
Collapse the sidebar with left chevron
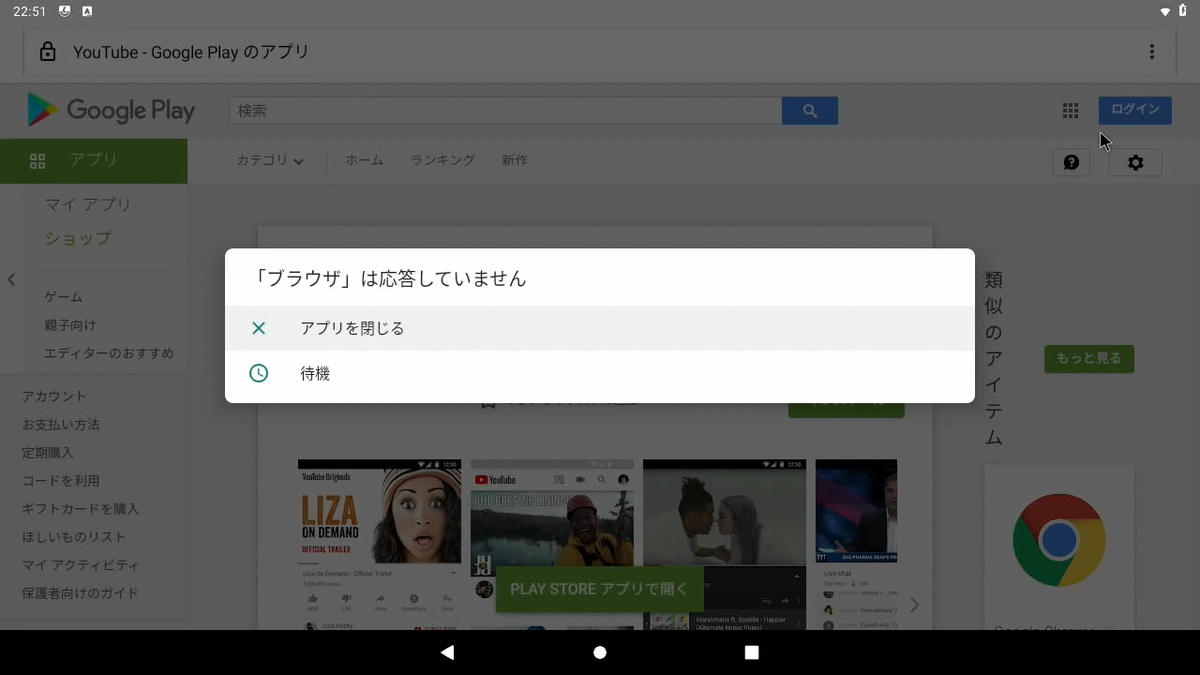(11, 280)
